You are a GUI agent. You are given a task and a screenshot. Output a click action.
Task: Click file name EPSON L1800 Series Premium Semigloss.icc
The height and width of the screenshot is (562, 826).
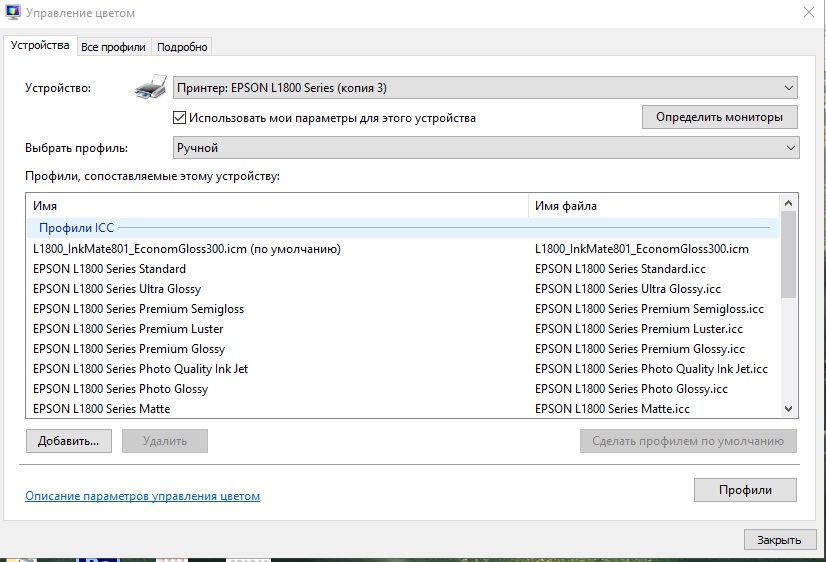pos(650,309)
